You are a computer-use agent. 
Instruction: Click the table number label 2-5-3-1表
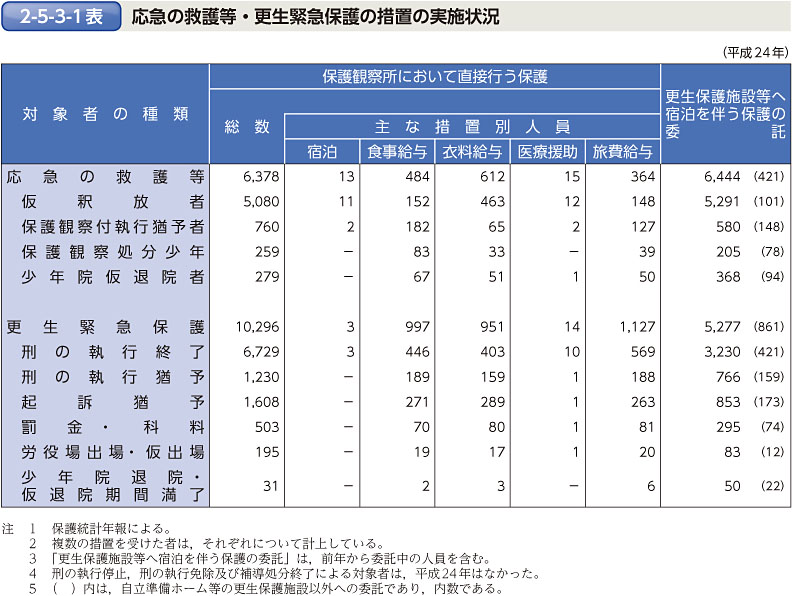[61, 17]
